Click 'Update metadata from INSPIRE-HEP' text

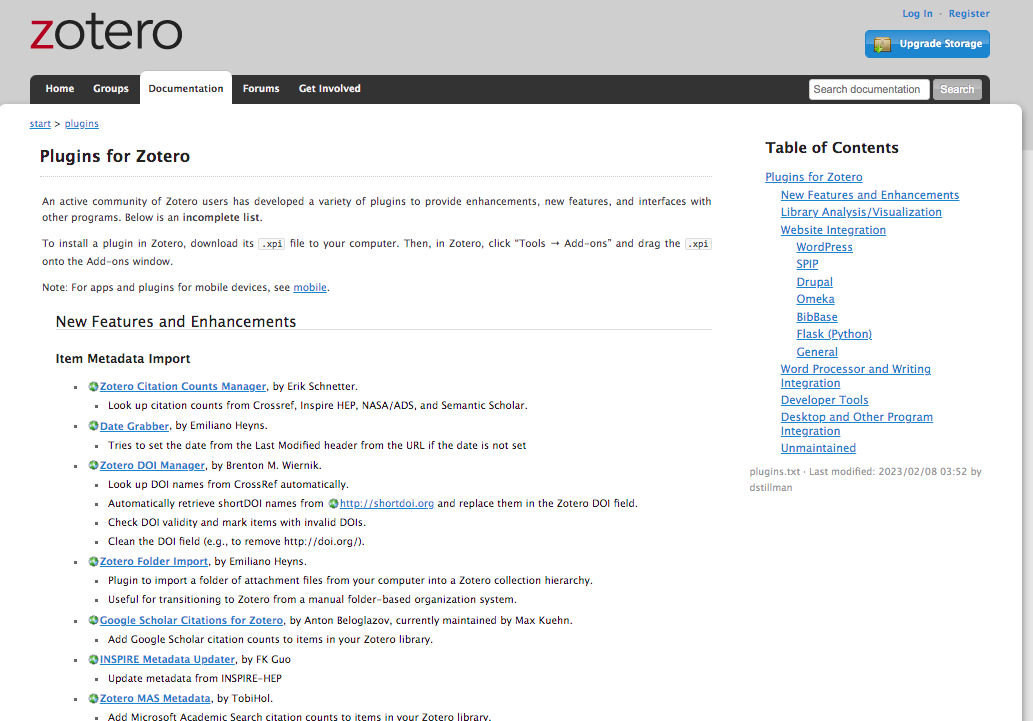195,678
